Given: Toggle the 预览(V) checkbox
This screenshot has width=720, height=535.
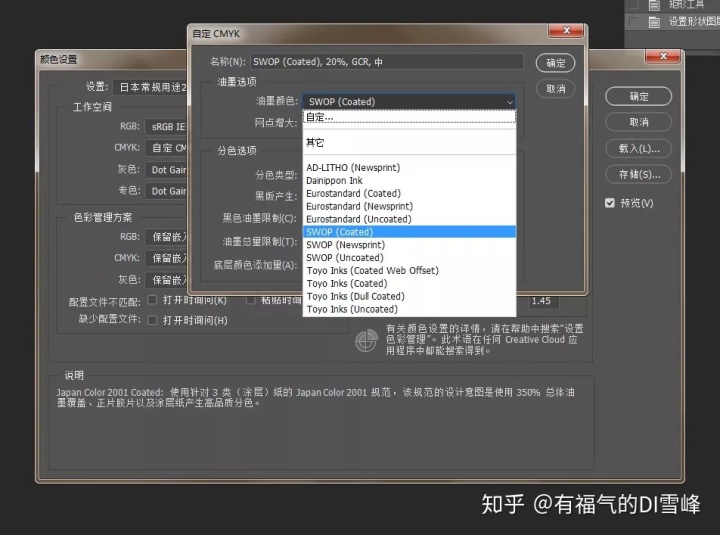Looking at the screenshot, I should (610, 203).
